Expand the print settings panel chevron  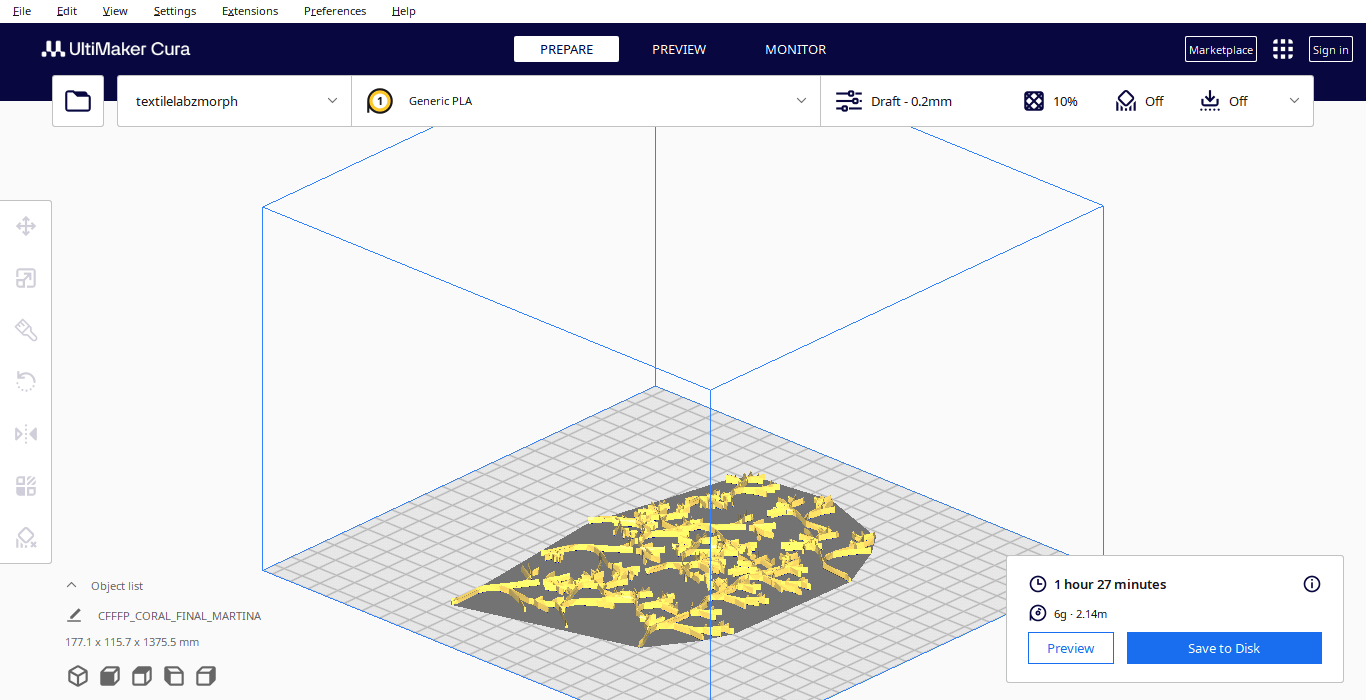click(x=1294, y=101)
